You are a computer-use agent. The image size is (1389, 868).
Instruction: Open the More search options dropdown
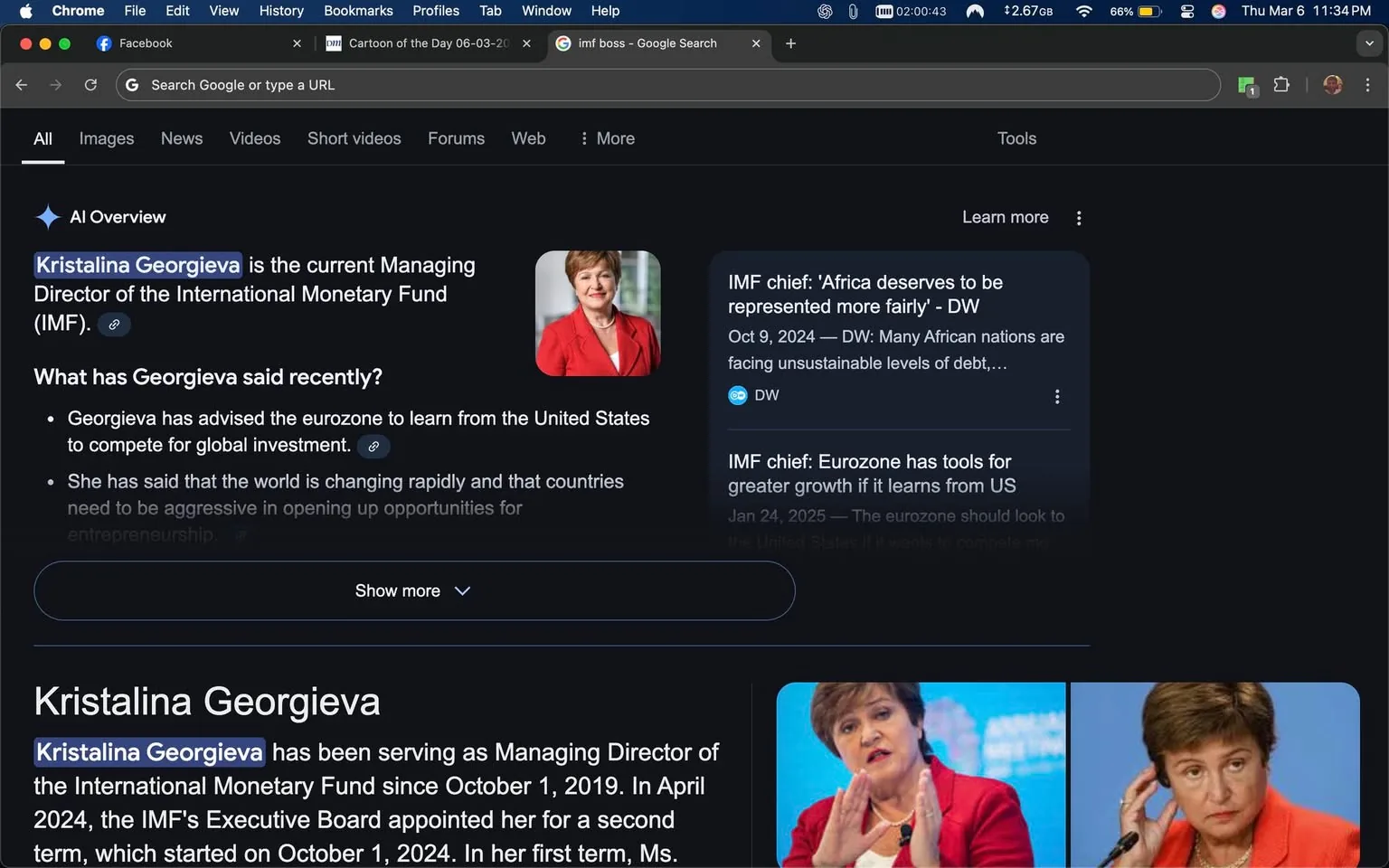tap(607, 138)
